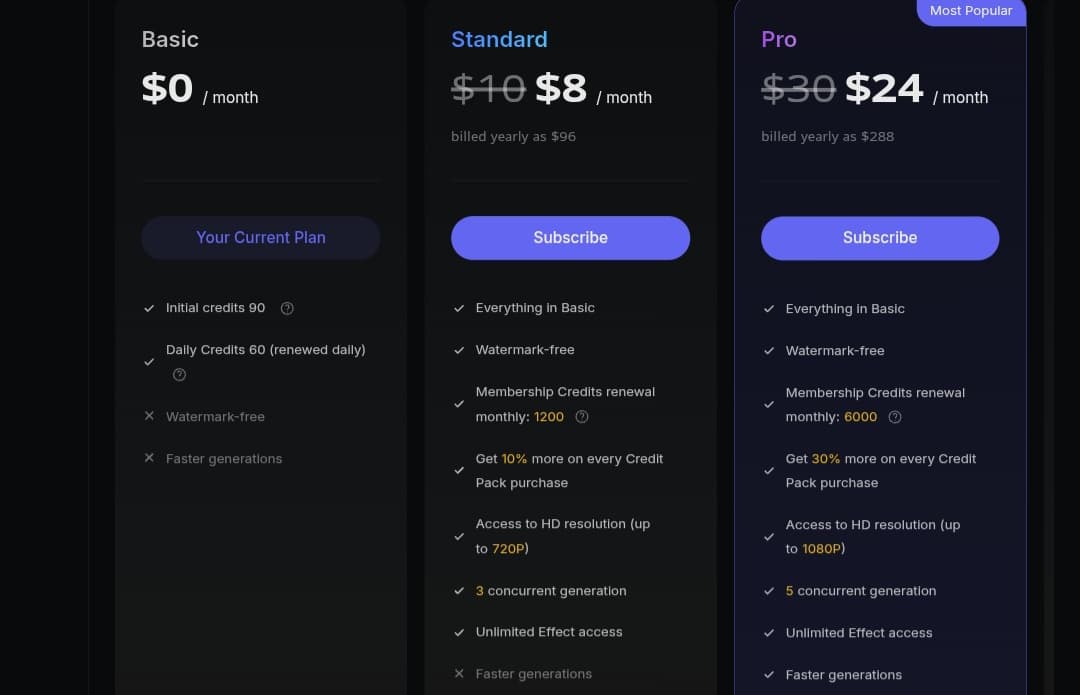This screenshot has width=1080, height=695.
Task: Subscribe to the Pro plan
Action: click(880, 238)
